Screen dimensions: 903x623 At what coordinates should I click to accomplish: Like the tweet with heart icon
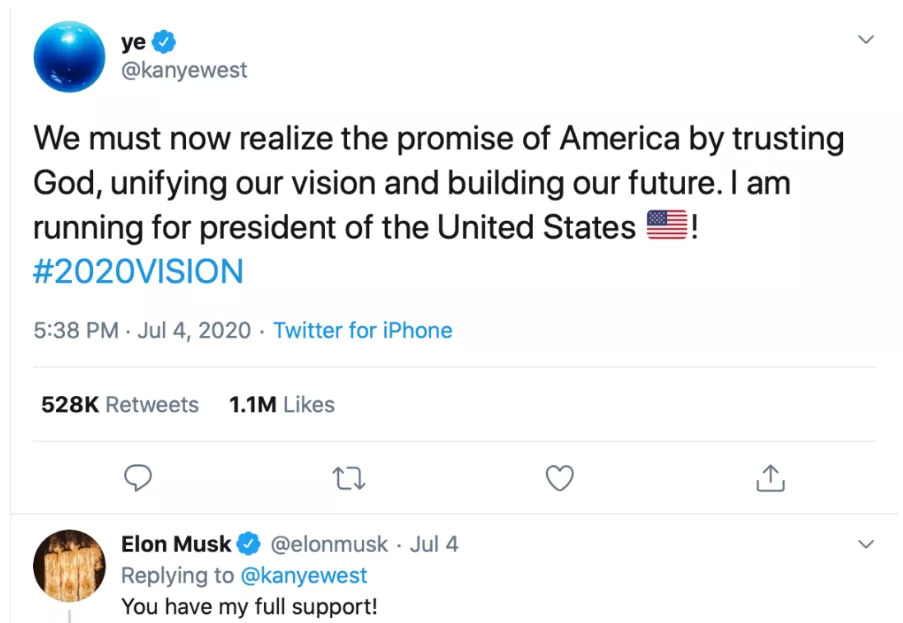pos(560,479)
